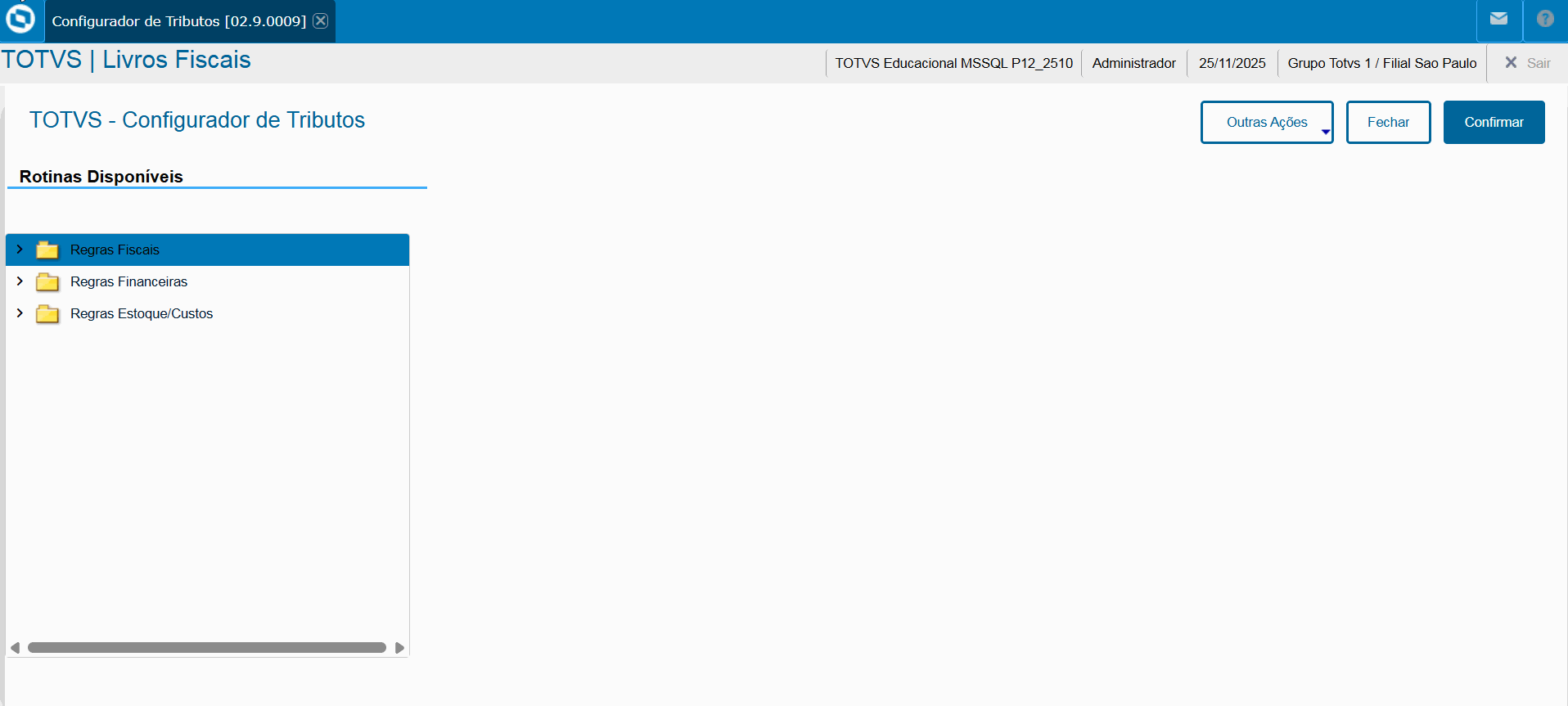The height and width of the screenshot is (706, 1568).
Task: Click the Fechar button
Action: [1388, 122]
